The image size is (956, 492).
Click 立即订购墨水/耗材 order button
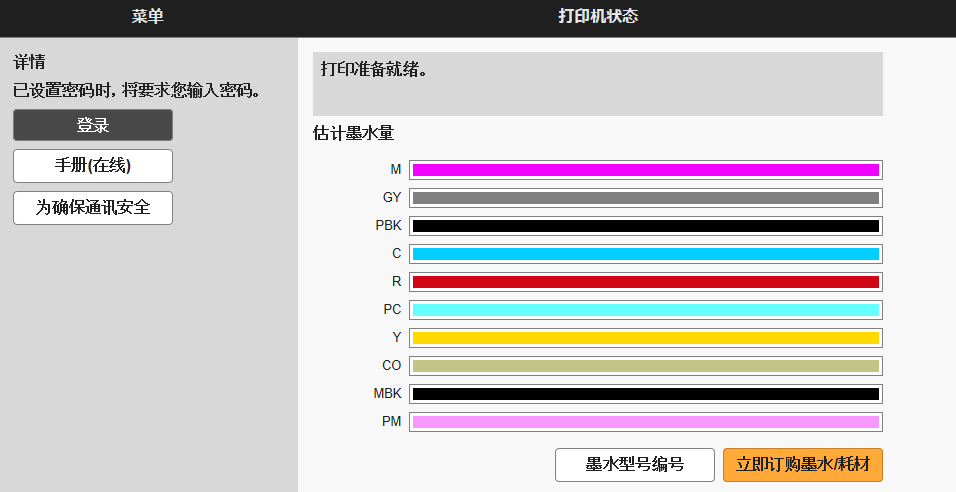(x=802, y=465)
